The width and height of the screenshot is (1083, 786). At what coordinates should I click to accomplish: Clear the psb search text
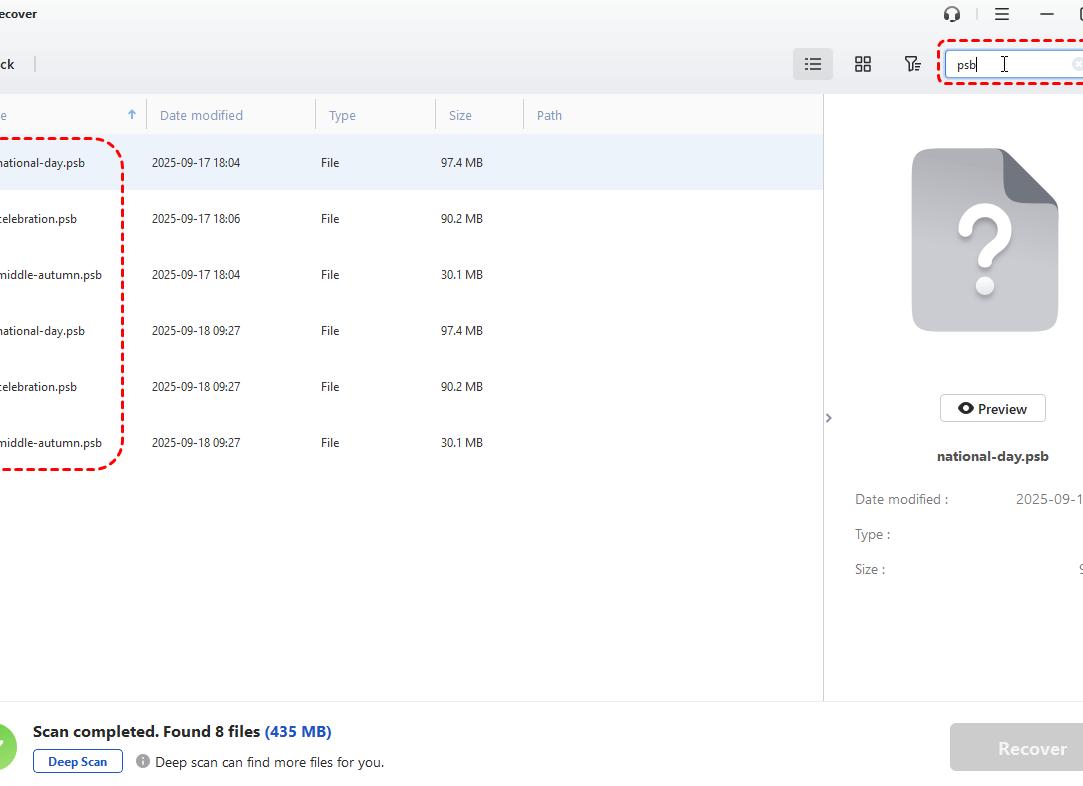tap(1077, 64)
